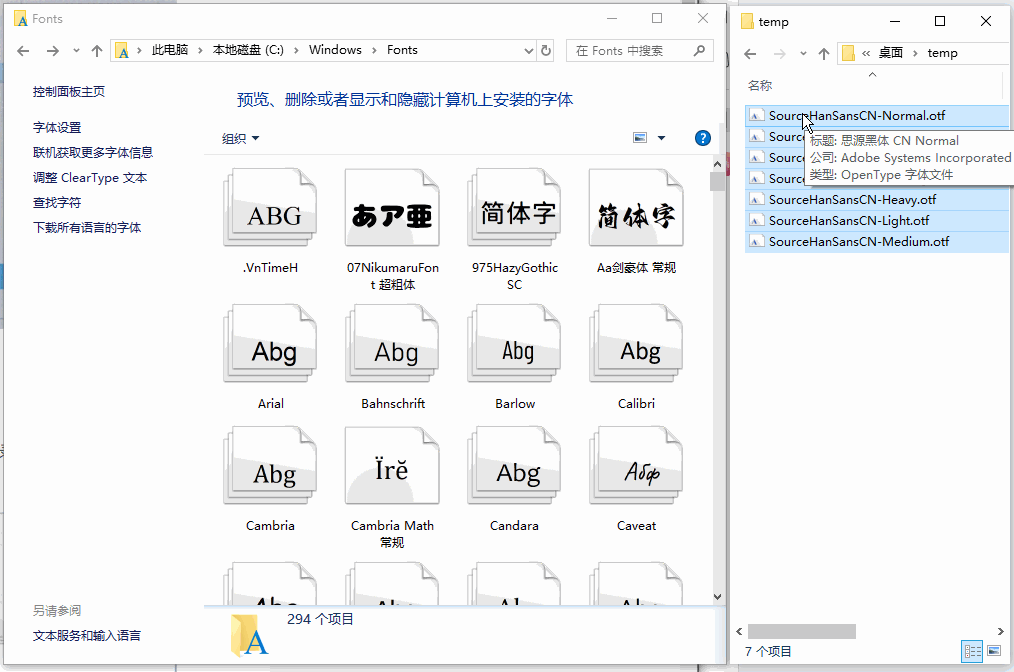
Task: Select the Cambria Math font icon
Action: [393, 466]
